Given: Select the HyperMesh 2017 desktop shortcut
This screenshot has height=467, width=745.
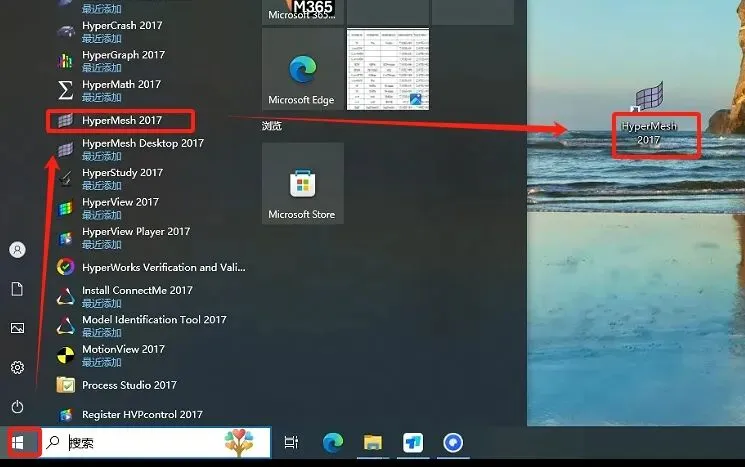Looking at the screenshot, I should pyautogui.click(x=649, y=116).
